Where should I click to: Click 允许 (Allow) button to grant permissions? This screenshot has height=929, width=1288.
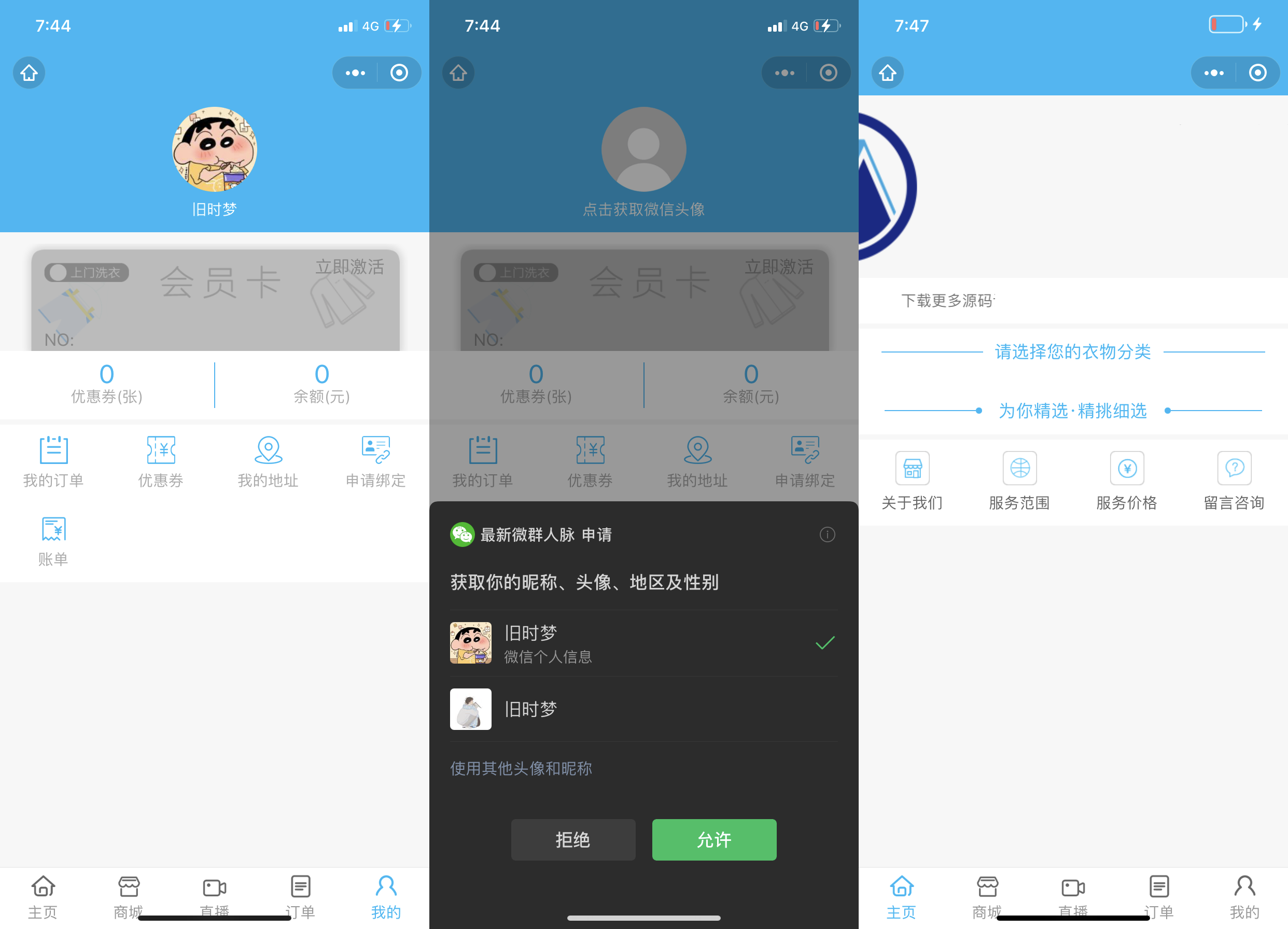[713, 838]
